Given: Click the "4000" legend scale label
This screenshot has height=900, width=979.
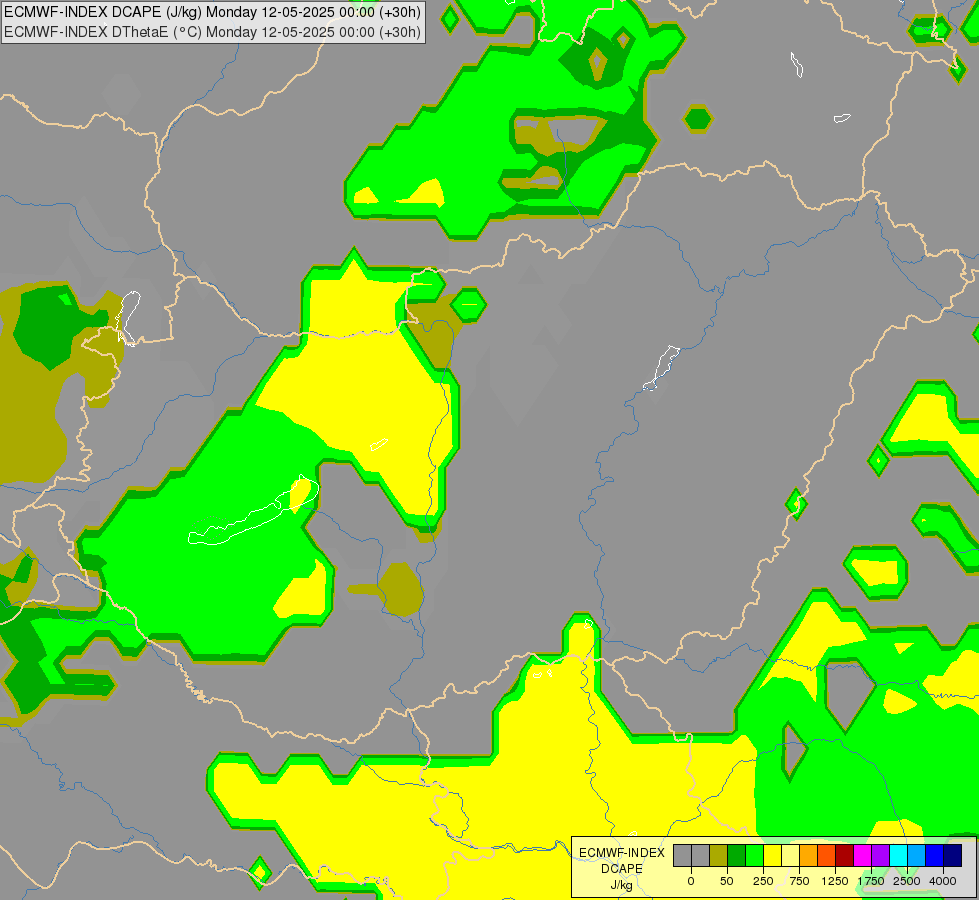Looking at the screenshot, I should pos(943,881).
